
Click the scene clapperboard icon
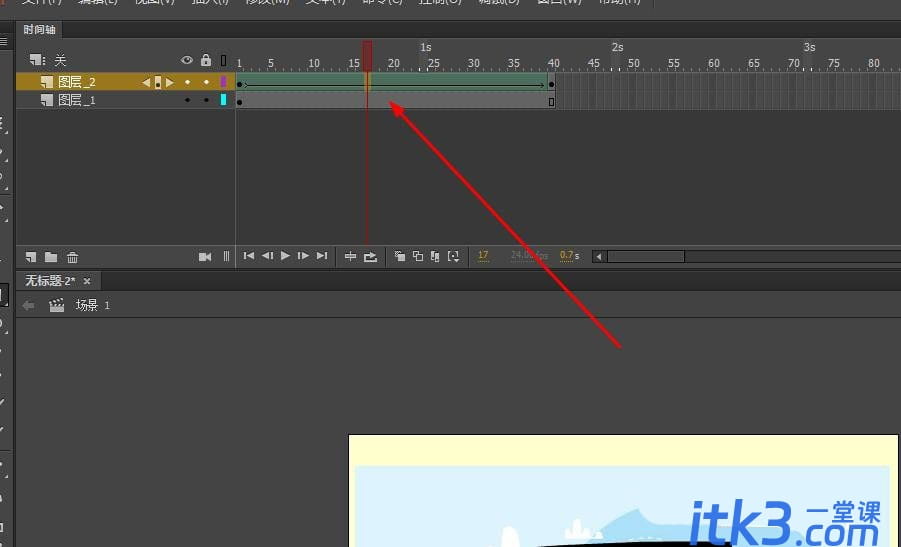(56, 305)
